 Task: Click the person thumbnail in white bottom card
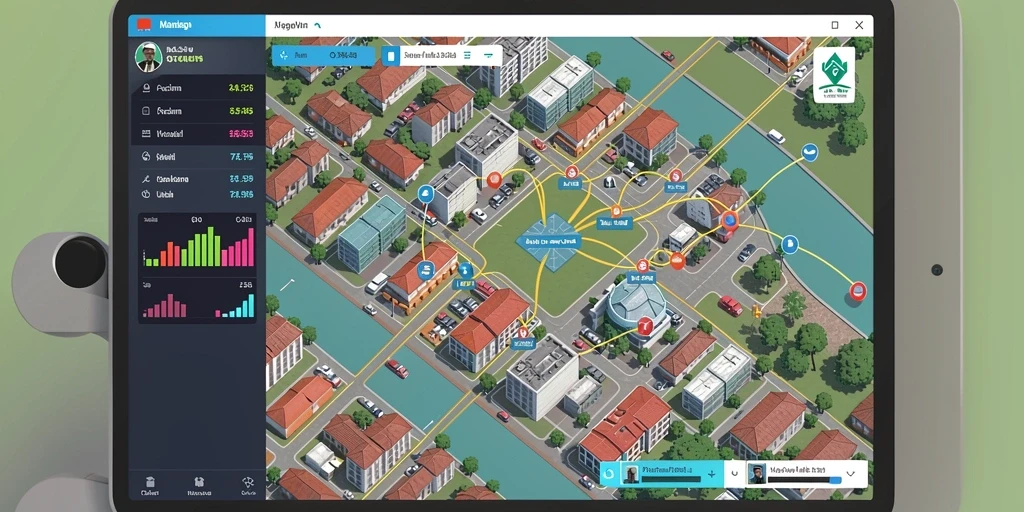(x=756, y=473)
